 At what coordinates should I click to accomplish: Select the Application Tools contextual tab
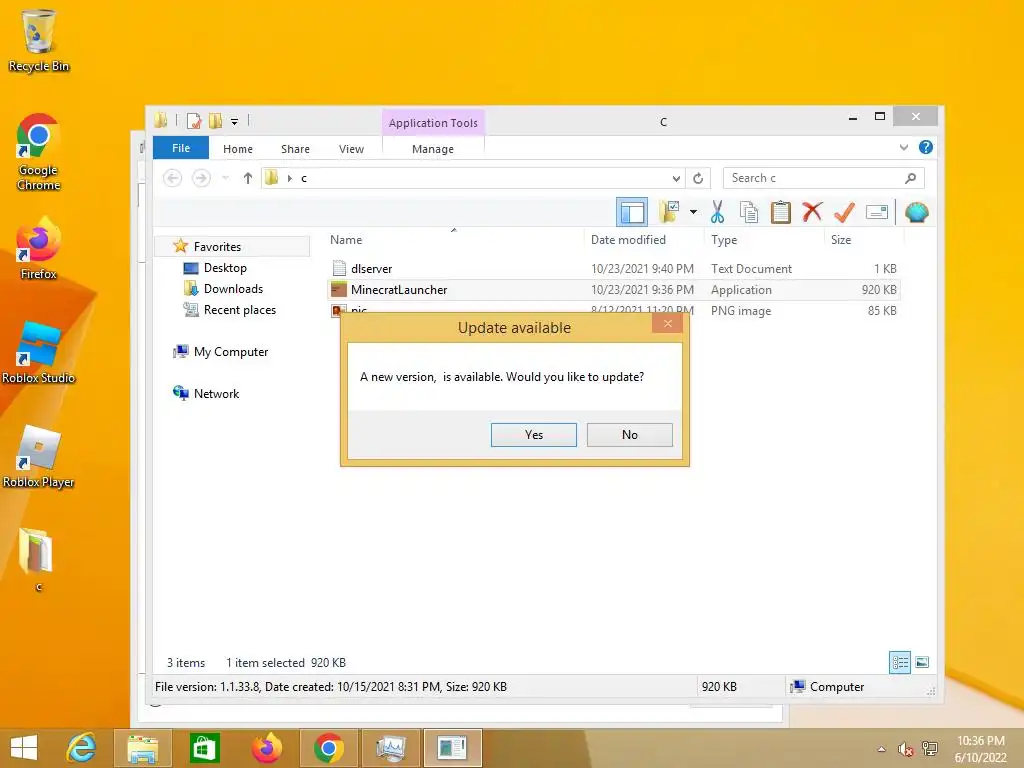tap(433, 123)
